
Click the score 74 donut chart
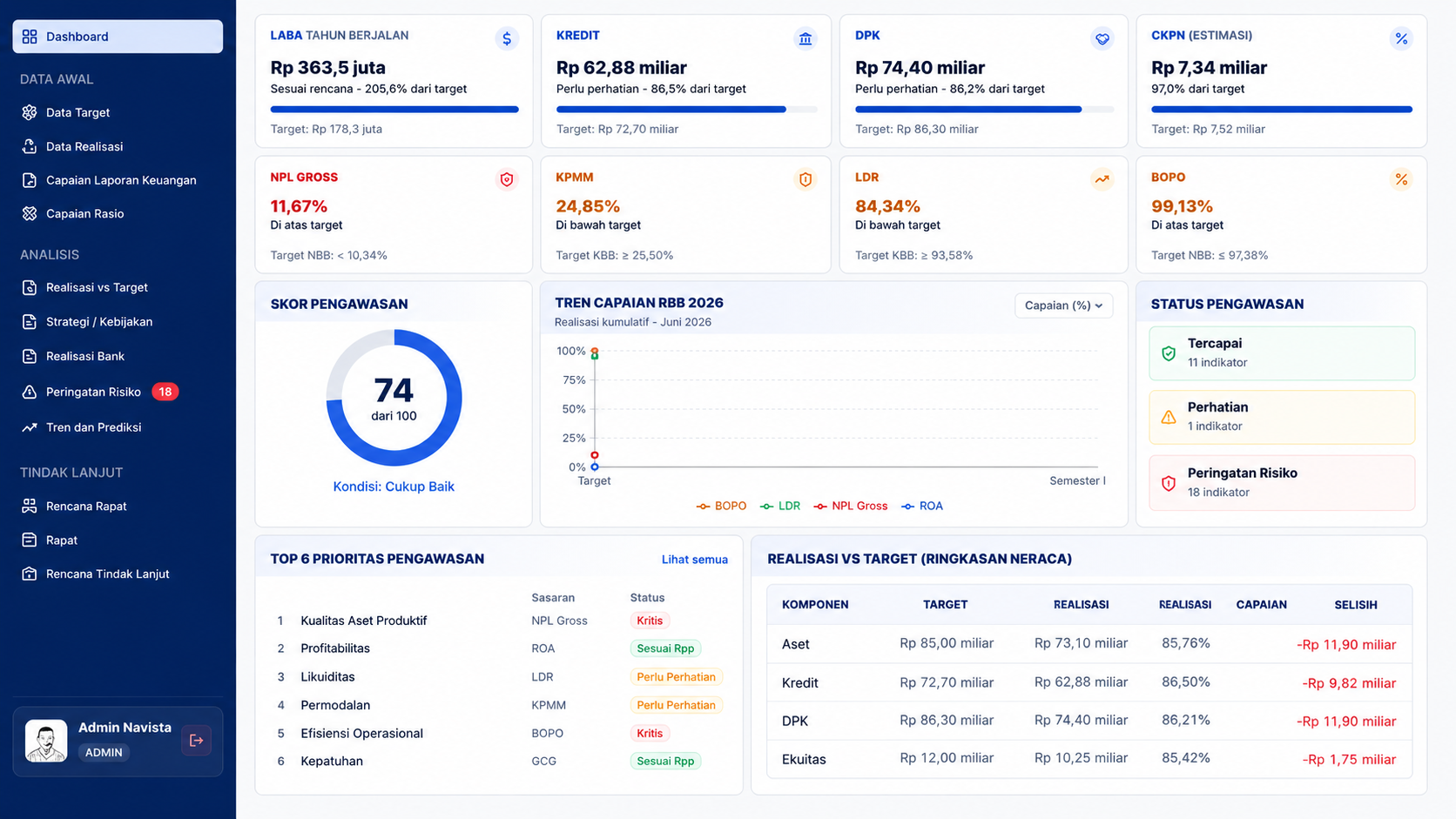click(x=394, y=398)
